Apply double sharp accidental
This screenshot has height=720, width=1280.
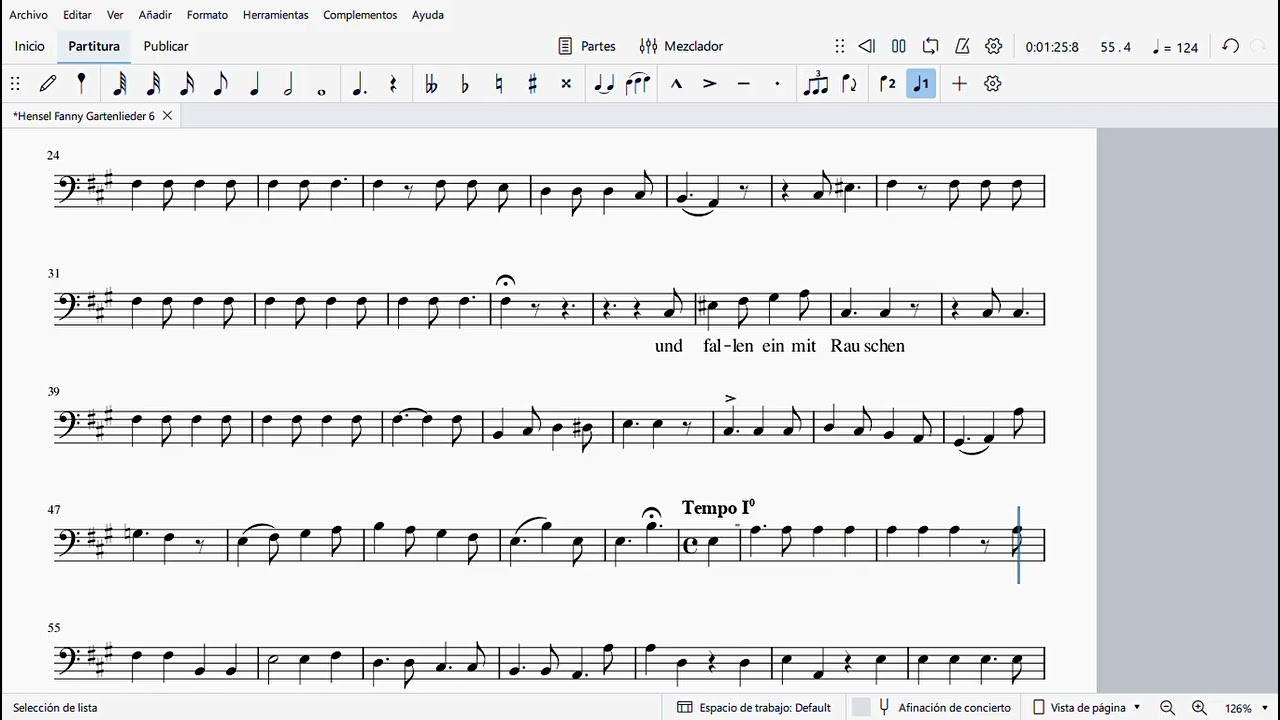click(x=566, y=84)
